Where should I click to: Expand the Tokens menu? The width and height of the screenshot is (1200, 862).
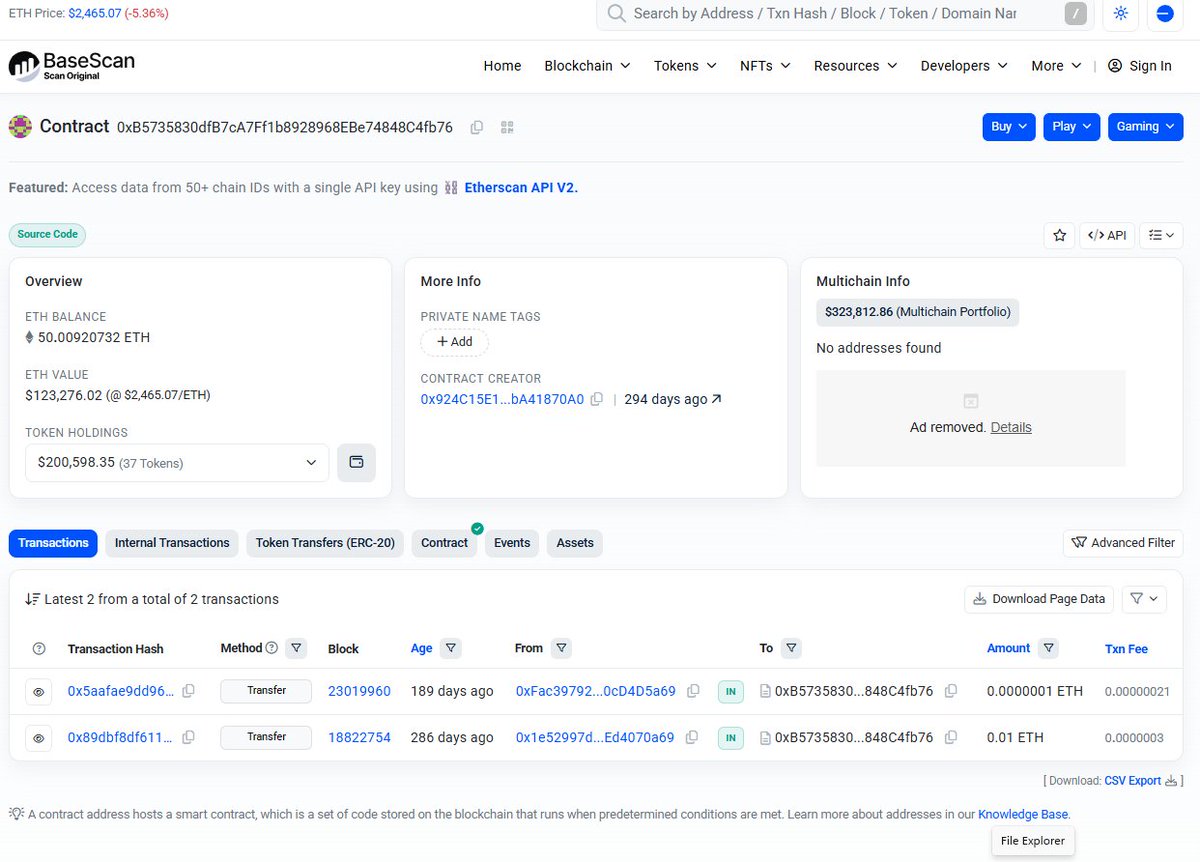click(x=685, y=66)
